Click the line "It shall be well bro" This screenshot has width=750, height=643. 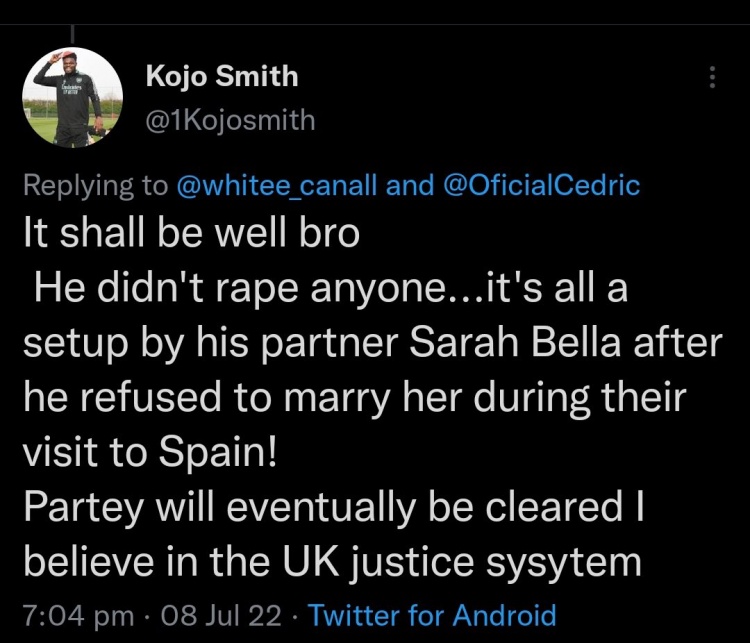point(191,233)
